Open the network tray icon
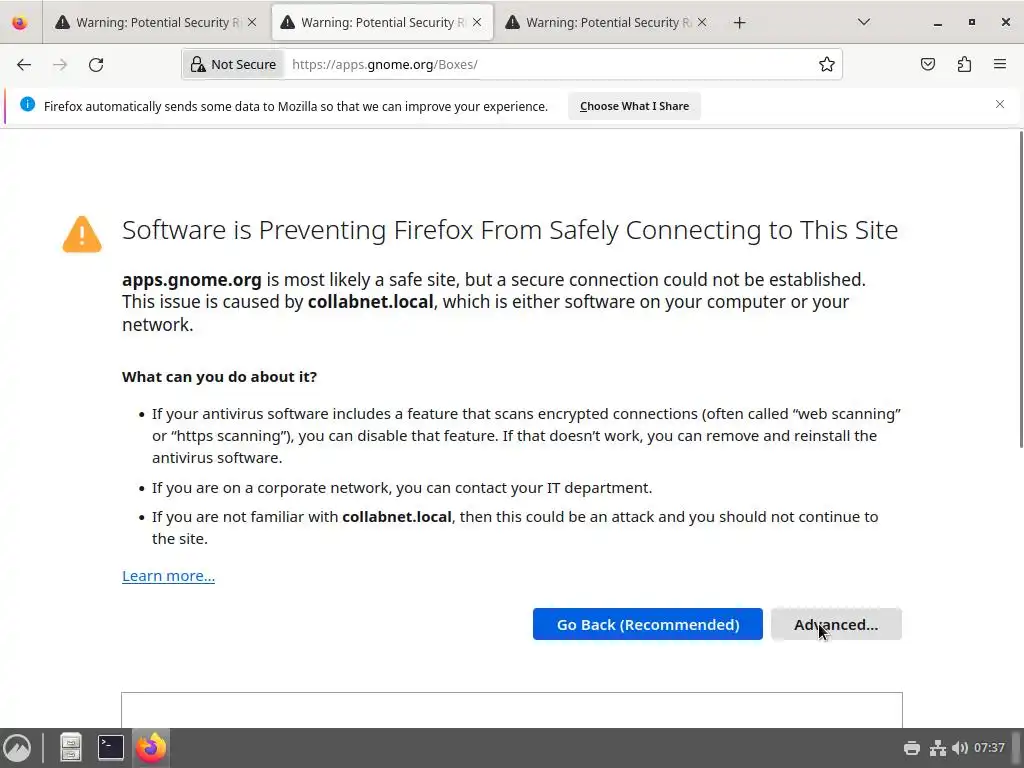This screenshot has height=768, width=1024. tap(938, 748)
